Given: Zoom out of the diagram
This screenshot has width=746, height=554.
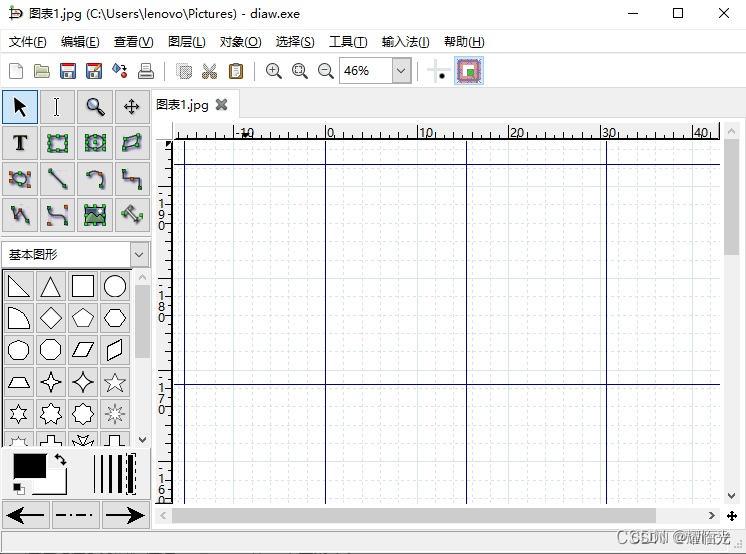Looking at the screenshot, I should [x=325, y=71].
